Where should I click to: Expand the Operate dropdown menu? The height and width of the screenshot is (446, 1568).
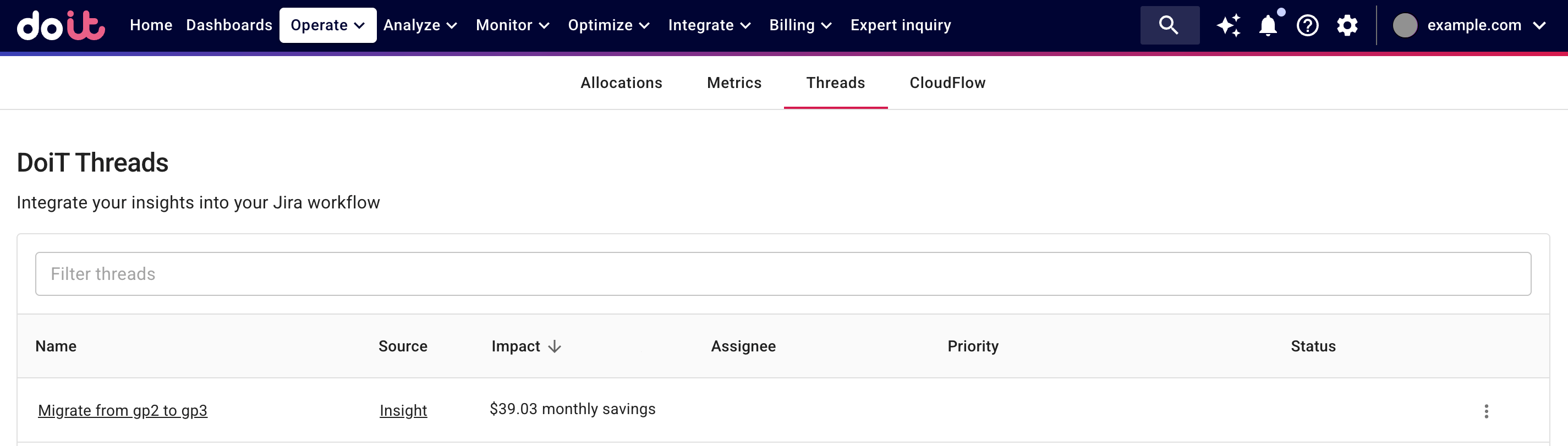(x=327, y=25)
